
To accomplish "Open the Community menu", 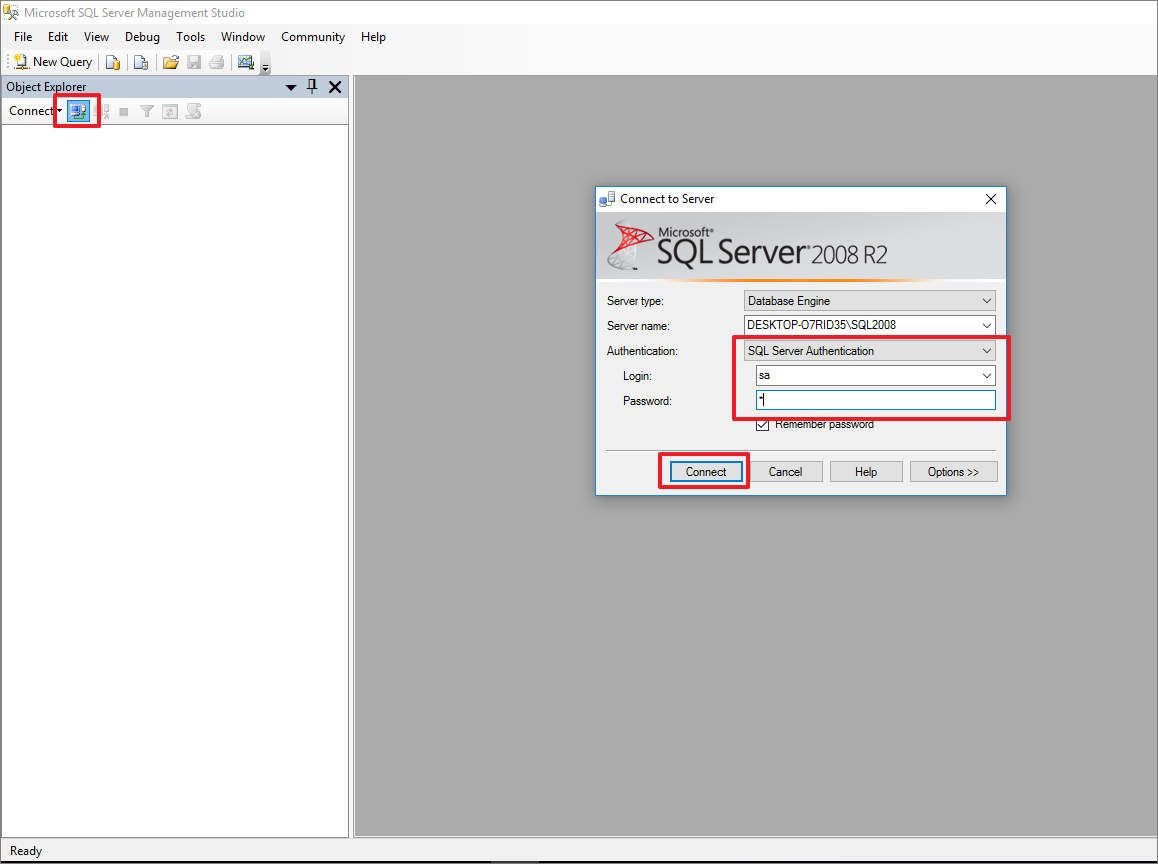I will tap(312, 37).
